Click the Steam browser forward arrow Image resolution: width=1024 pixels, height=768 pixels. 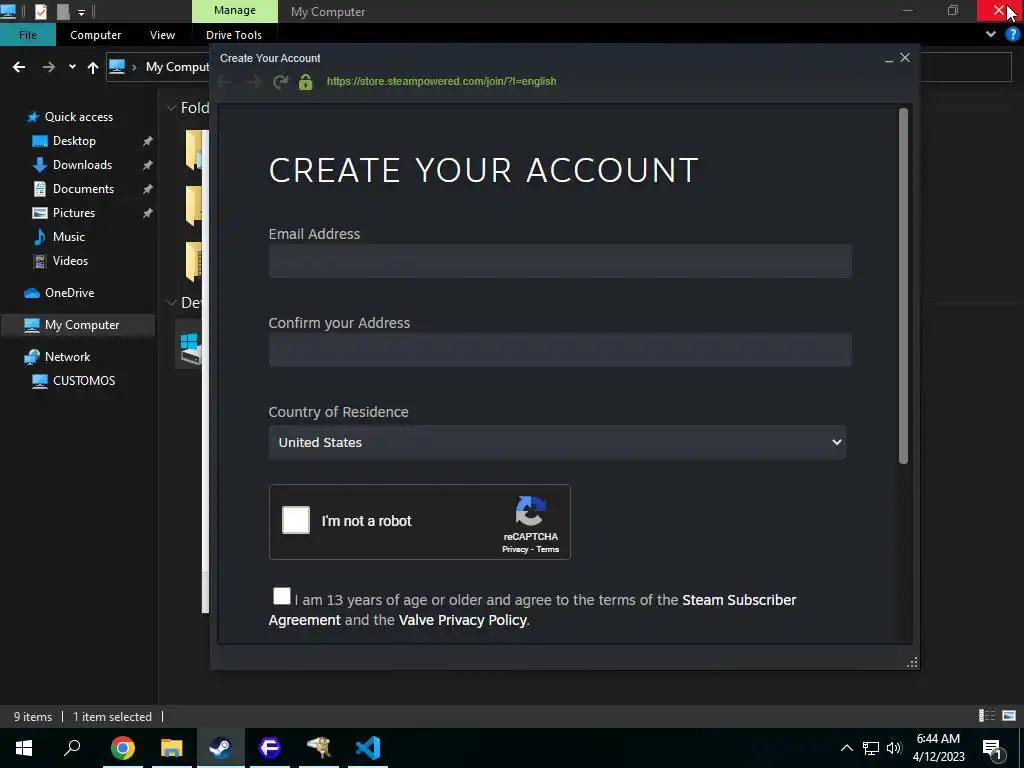click(x=254, y=82)
